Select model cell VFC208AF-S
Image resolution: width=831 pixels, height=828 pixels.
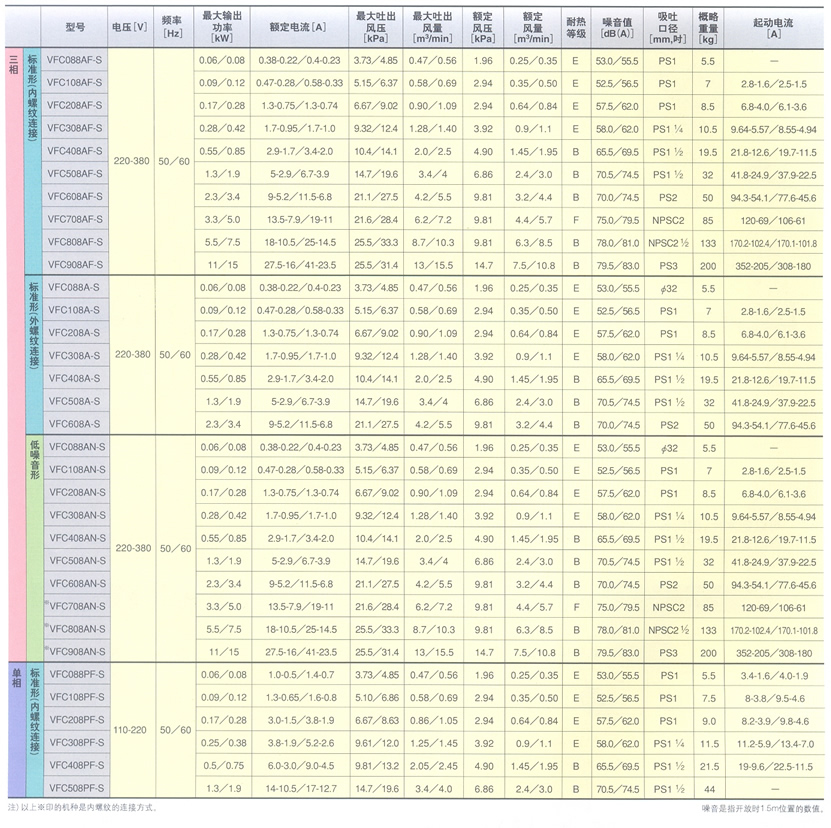pyautogui.click(x=74, y=105)
